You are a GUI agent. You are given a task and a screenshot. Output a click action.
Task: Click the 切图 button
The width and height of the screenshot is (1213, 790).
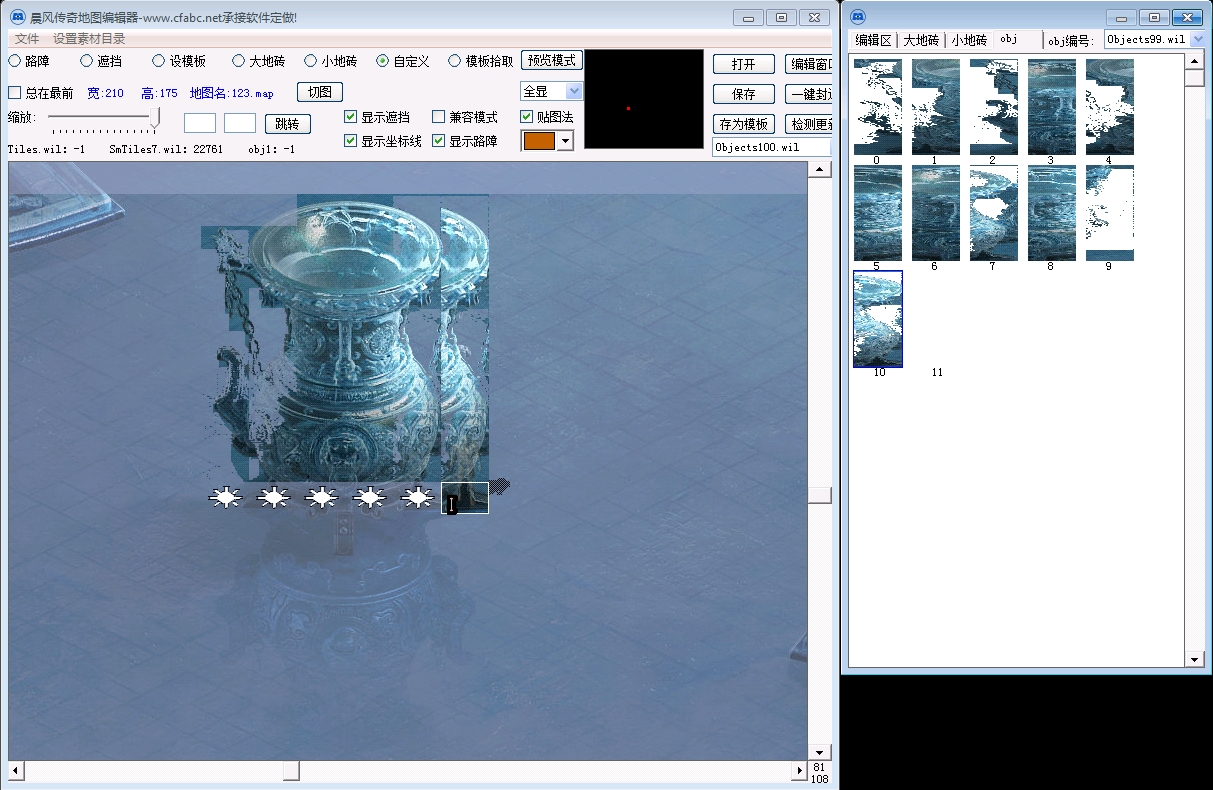click(320, 92)
